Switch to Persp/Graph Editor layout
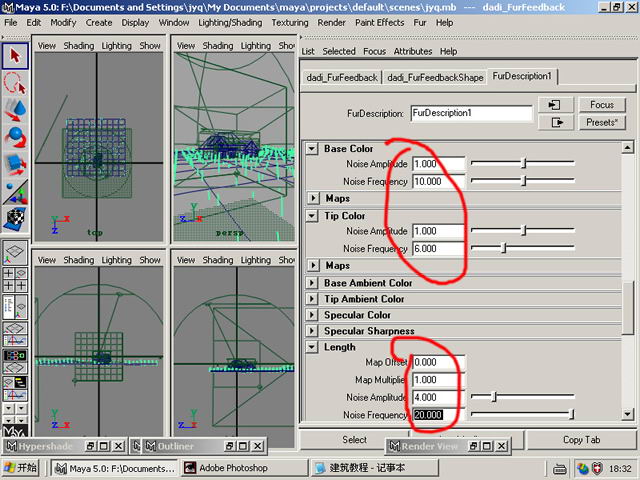The width and height of the screenshot is (640, 480). [15, 334]
